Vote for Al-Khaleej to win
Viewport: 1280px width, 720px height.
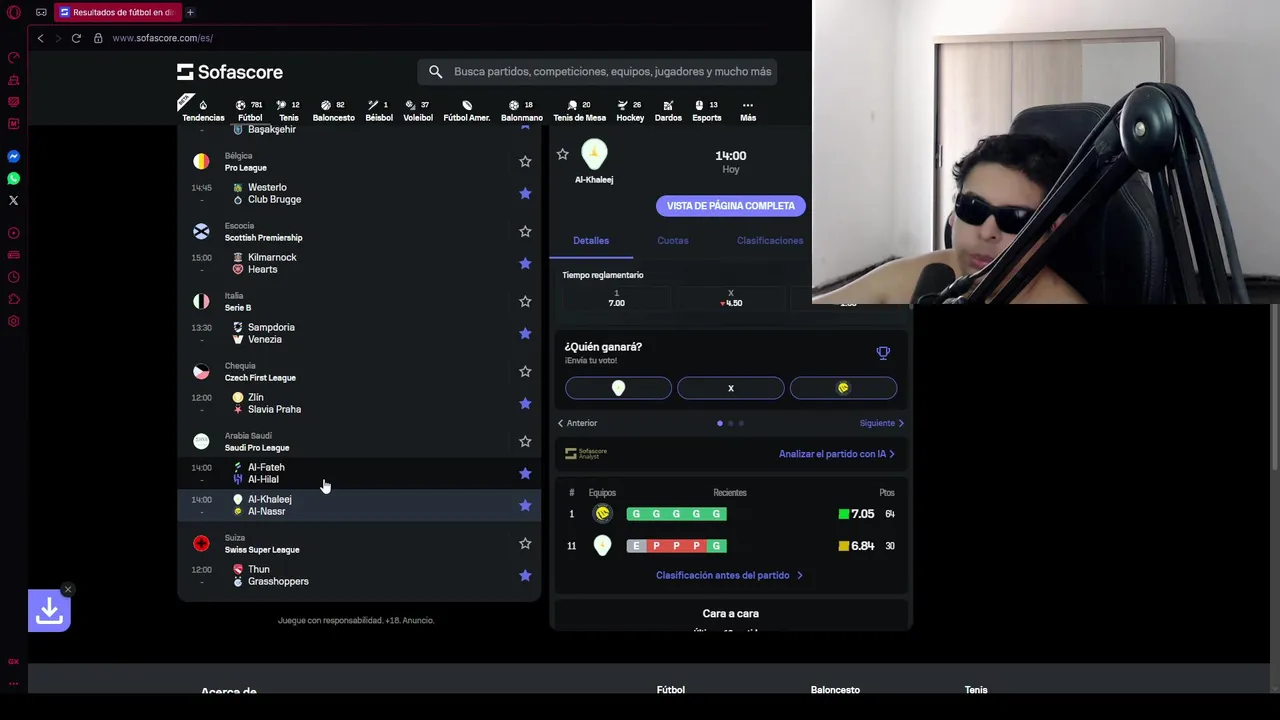click(618, 388)
